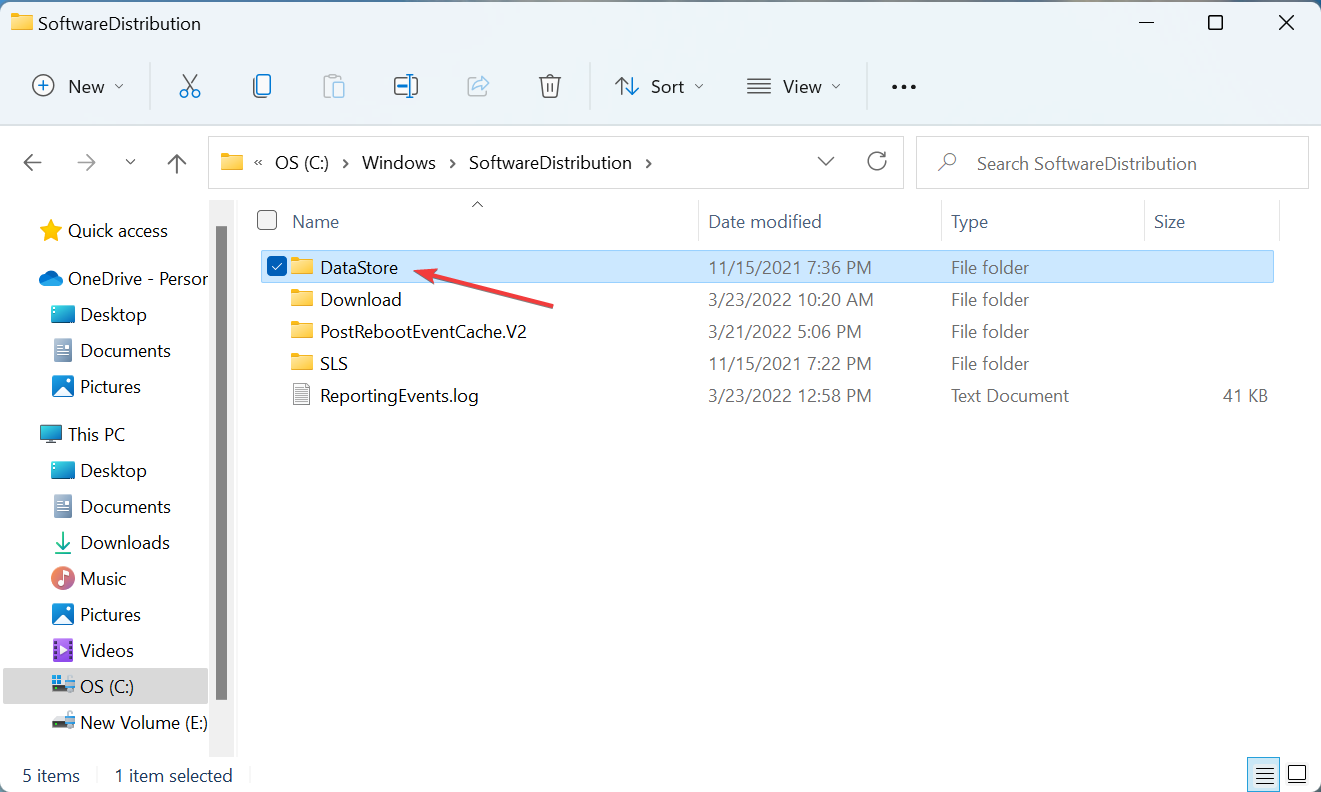Uncheck the DataStore item checkbox
Screen dimensions: 1321x792
click(277, 266)
